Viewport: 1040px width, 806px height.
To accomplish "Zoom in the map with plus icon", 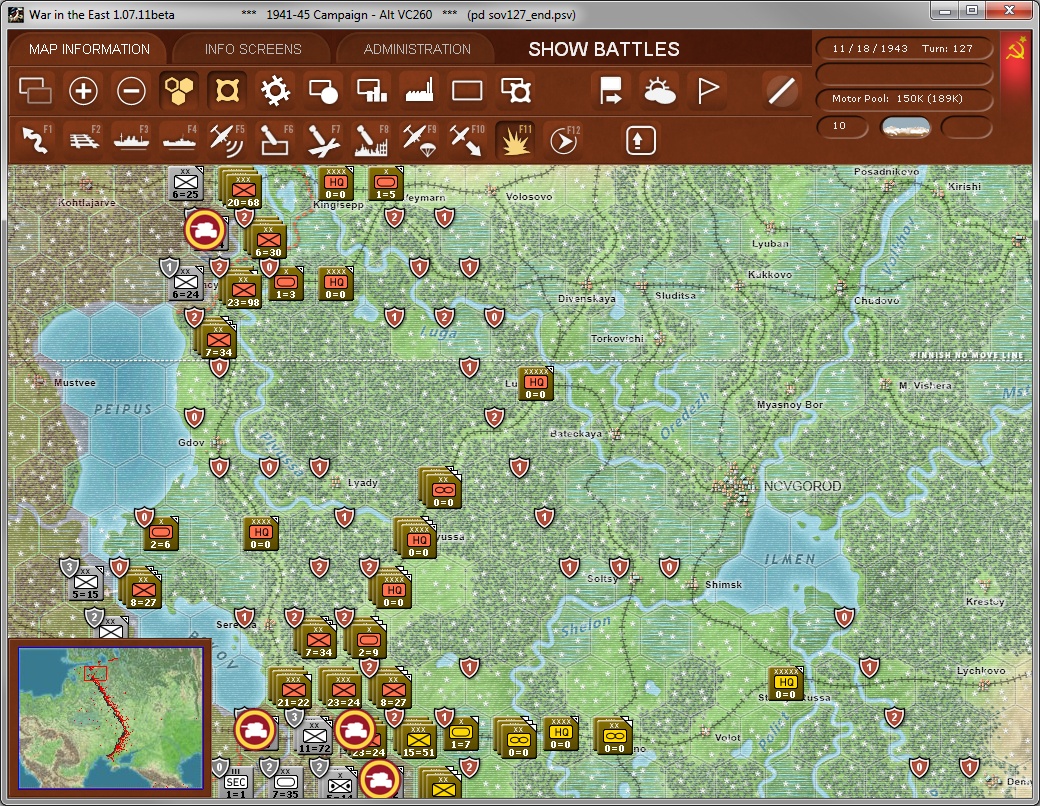I will 84,91.
